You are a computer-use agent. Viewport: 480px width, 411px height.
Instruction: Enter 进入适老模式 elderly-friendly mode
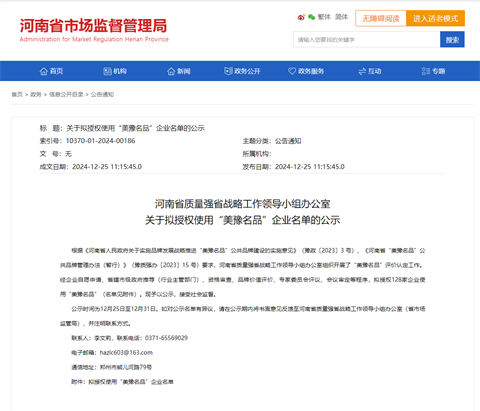pos(435,18)
